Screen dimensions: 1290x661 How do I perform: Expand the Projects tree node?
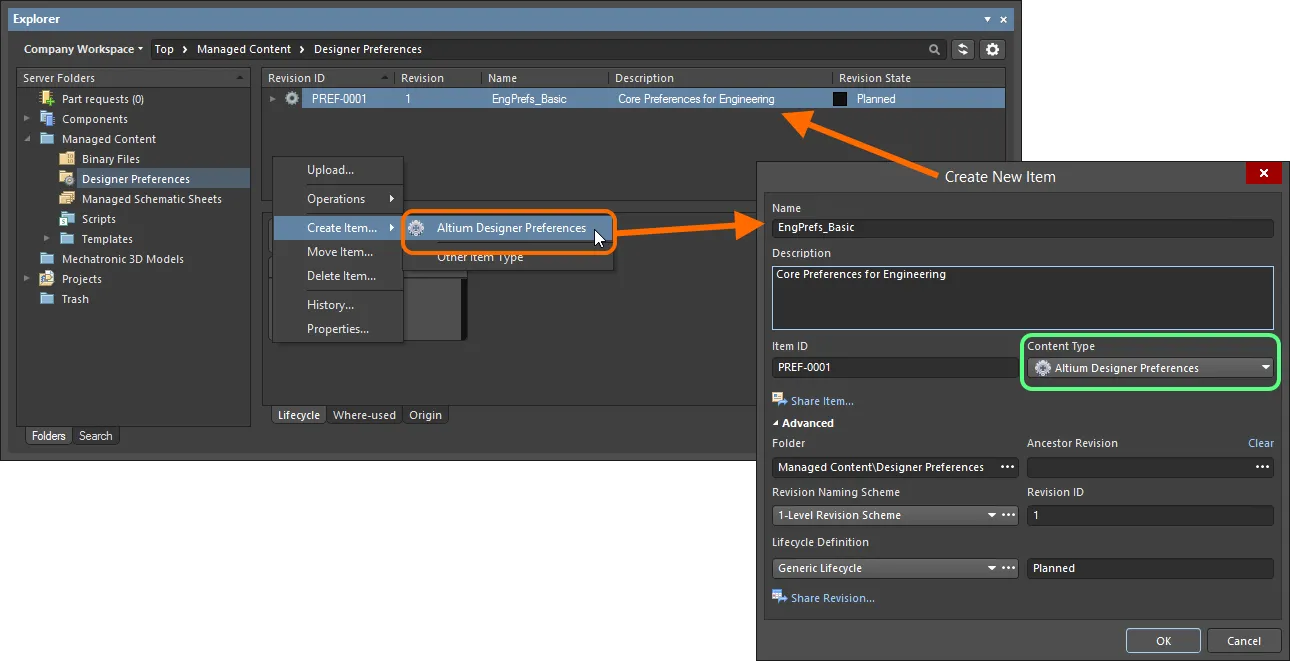(28, 279)
